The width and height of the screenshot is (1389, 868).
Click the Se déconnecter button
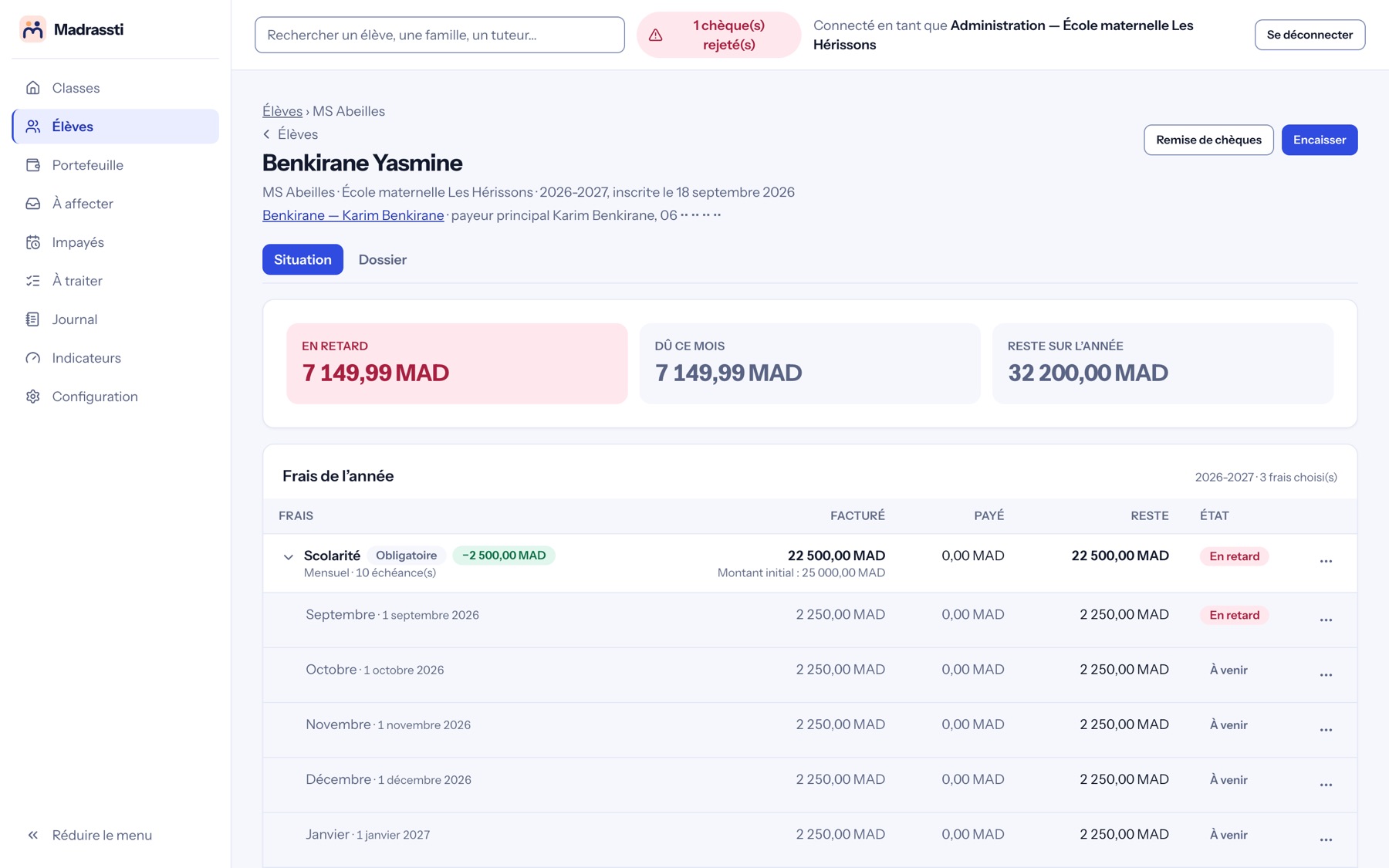coord(1310,35)
